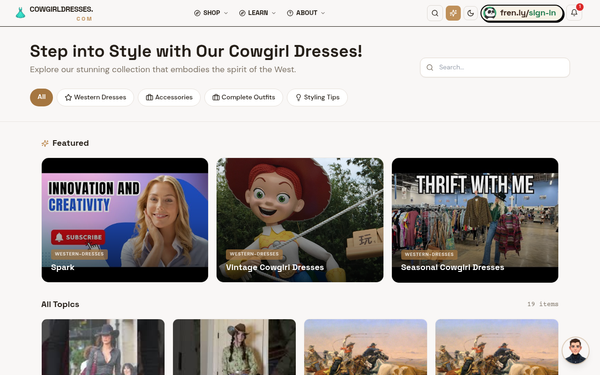Click star icon on Western Dresses chip
600x375 pixels.
(x=68, y=98)
